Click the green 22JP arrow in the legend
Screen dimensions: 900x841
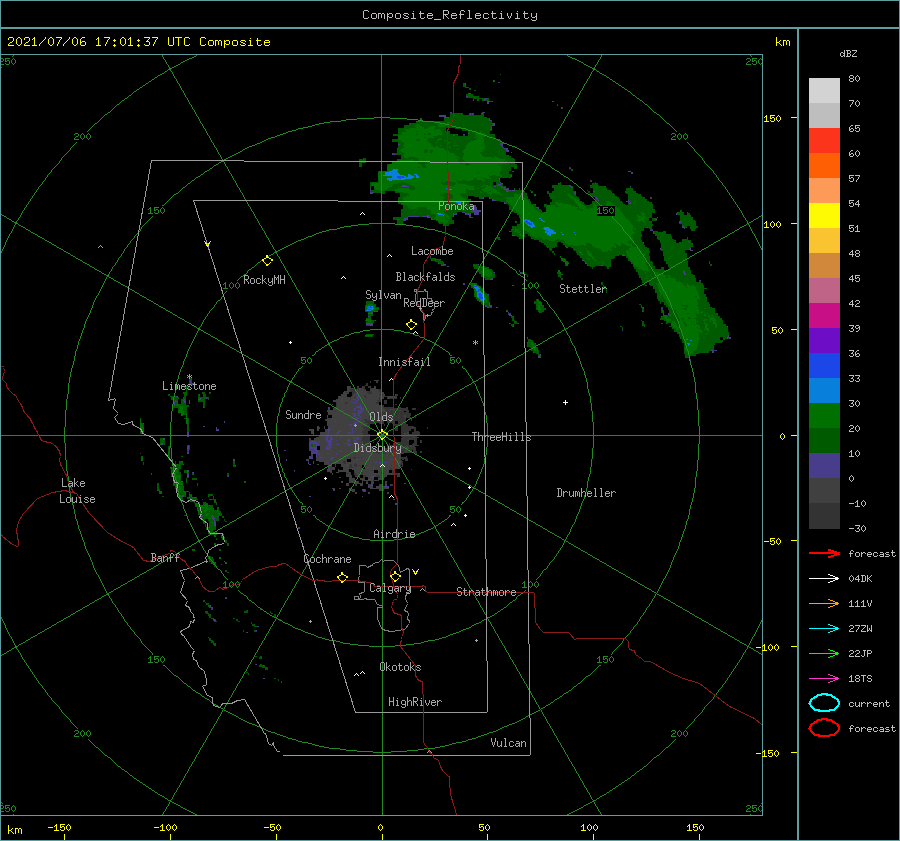[824, 653]
